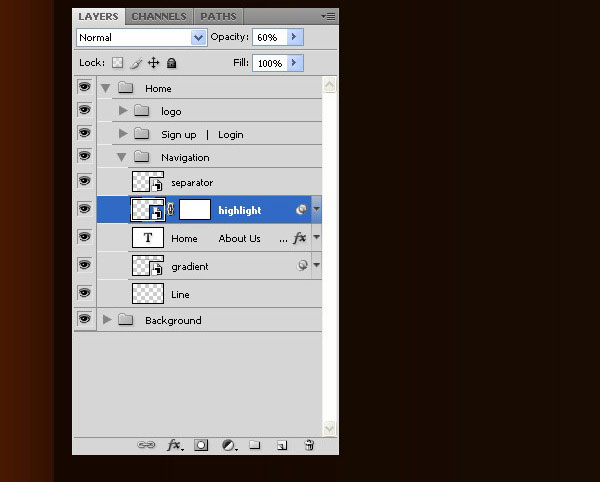The image size is (600, 482).
Task: Hide the logo group
Action: pyautogui.click(x=84, y=110)
